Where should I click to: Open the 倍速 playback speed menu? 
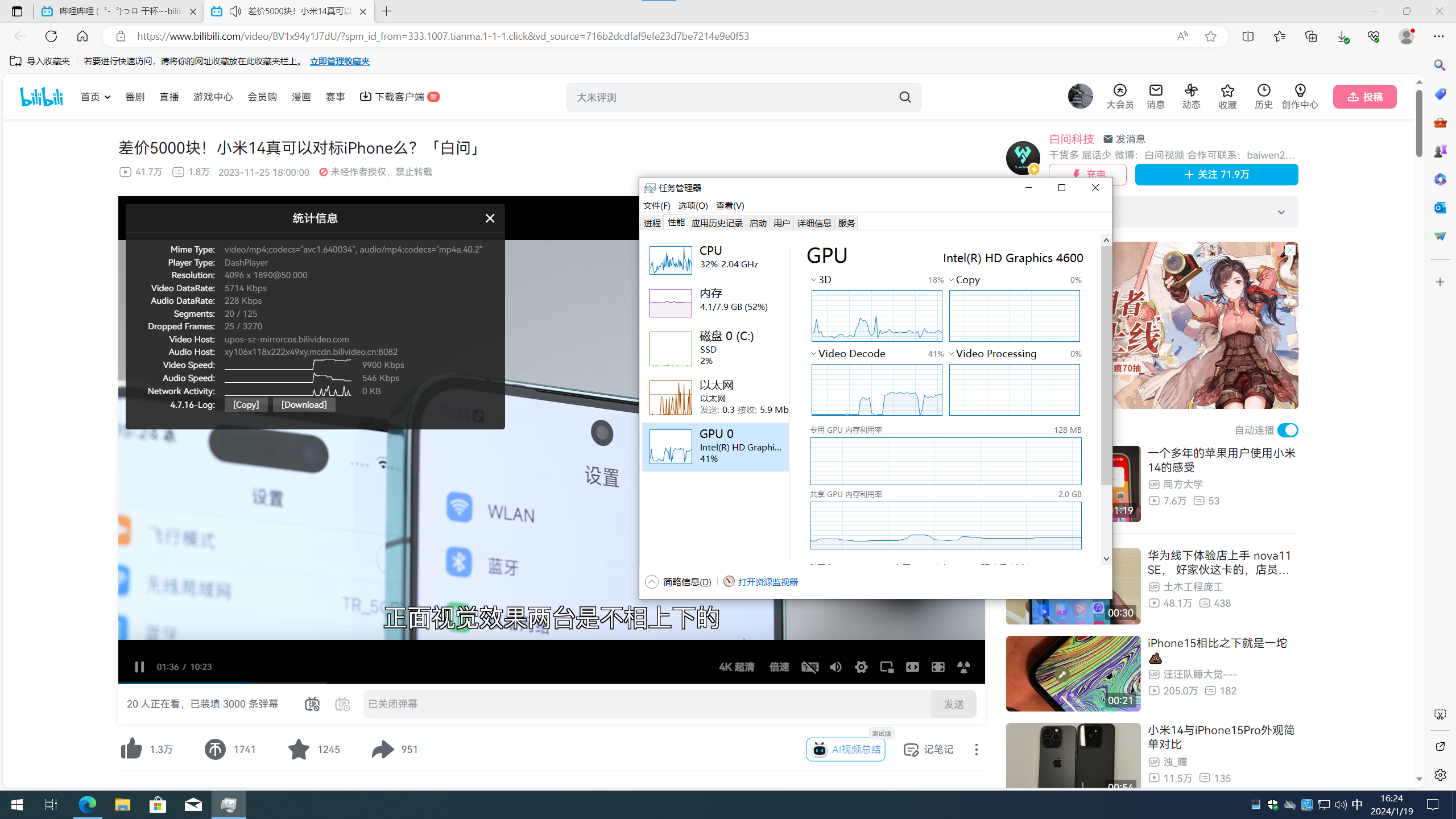(779, 667)
